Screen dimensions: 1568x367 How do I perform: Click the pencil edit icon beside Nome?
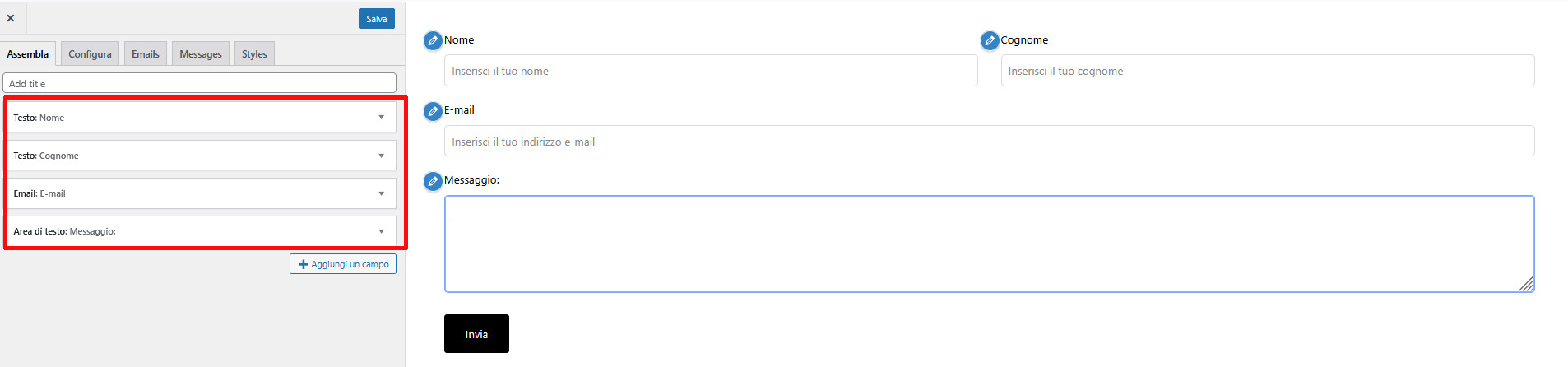coord(433,40)
